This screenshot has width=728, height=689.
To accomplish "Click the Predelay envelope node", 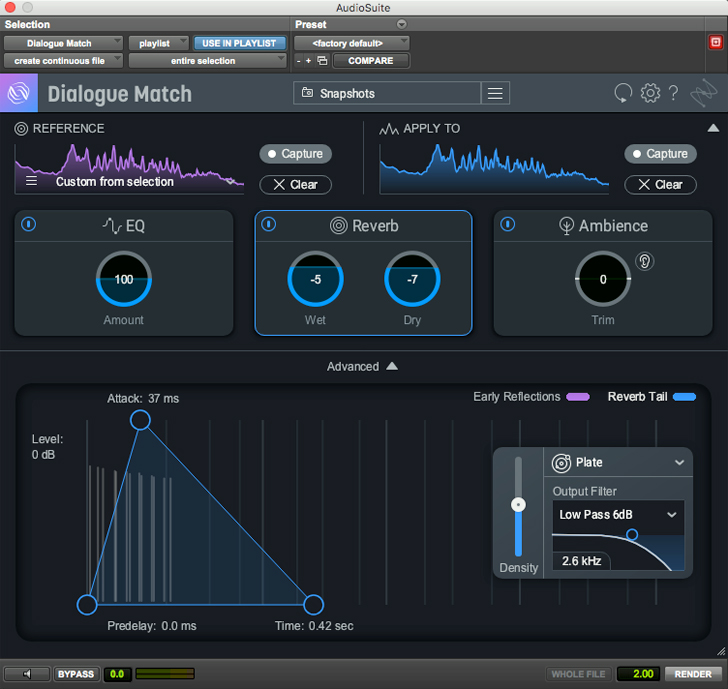I will 87,604.
